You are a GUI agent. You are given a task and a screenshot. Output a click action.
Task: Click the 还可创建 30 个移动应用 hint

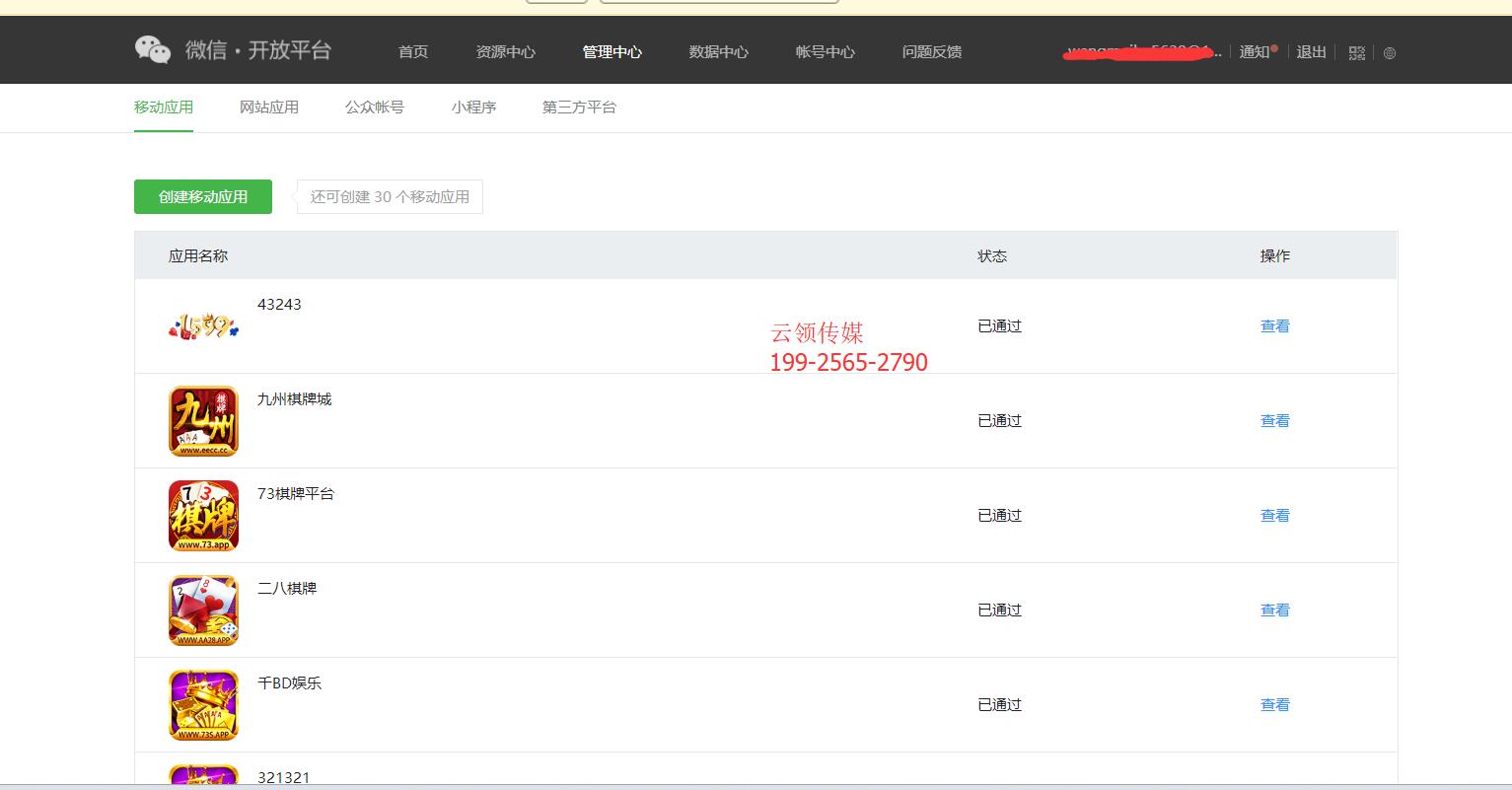391,197
